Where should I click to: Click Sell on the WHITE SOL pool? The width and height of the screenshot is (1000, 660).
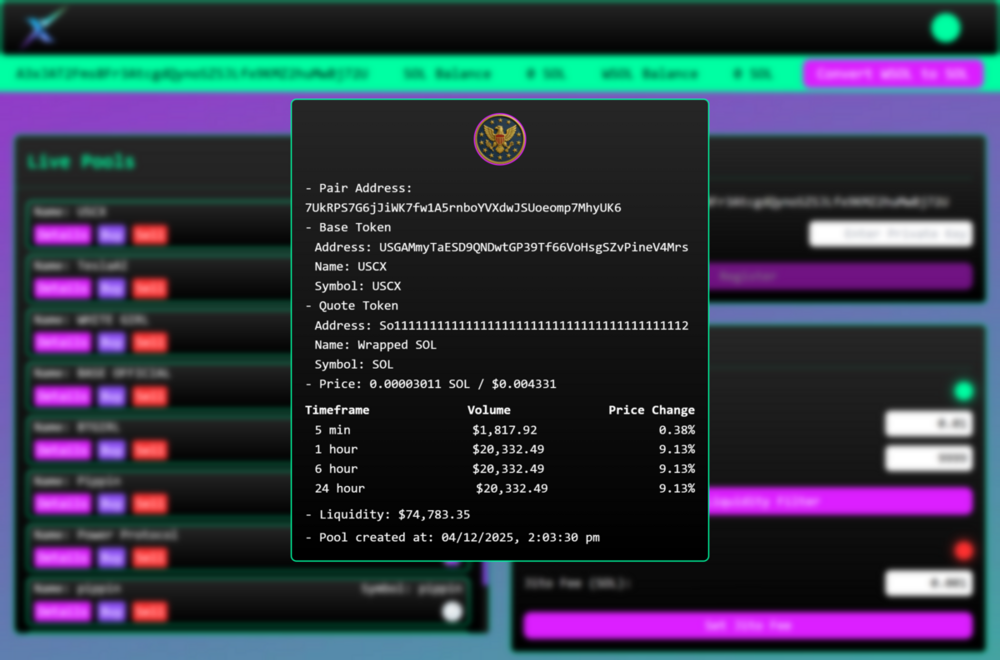click(149, 342)
